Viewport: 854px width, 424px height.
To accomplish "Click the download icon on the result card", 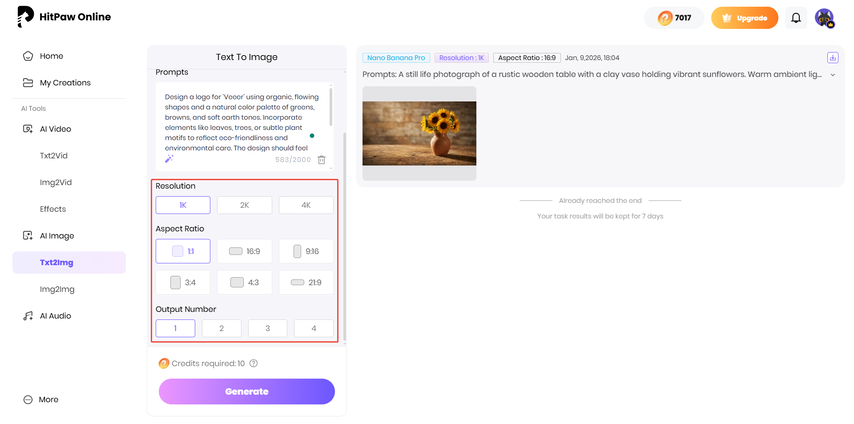I will click(x=832, y=58).
